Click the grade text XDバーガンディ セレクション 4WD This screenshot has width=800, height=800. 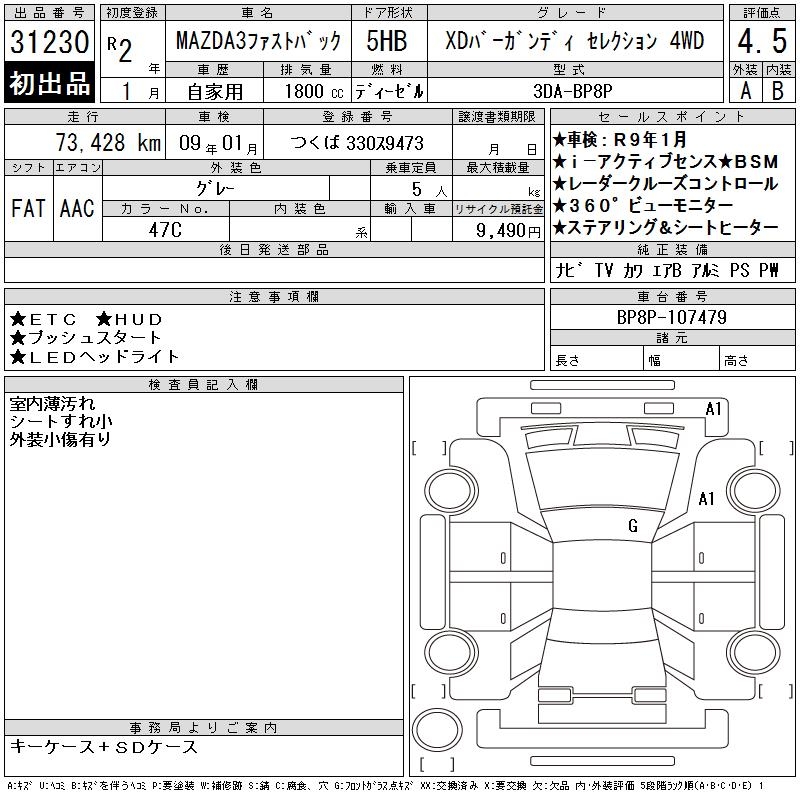pos(574,41)
